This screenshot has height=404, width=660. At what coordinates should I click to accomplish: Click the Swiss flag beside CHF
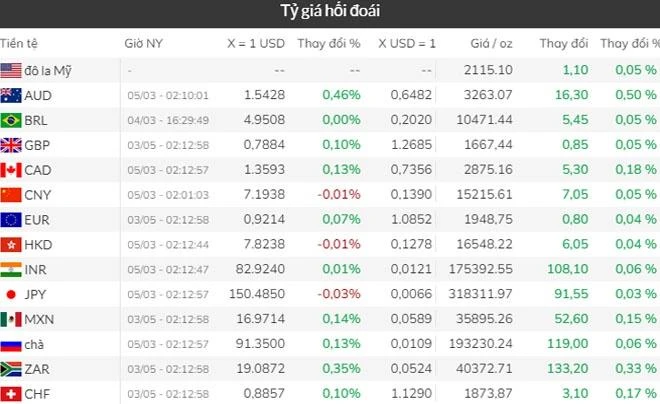coord(11,393)
